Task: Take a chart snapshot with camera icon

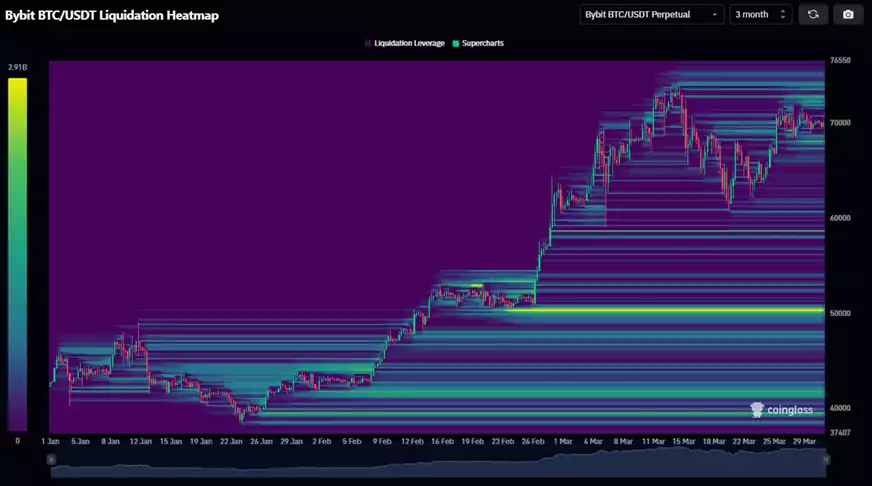Action: (x=848, y=14)
